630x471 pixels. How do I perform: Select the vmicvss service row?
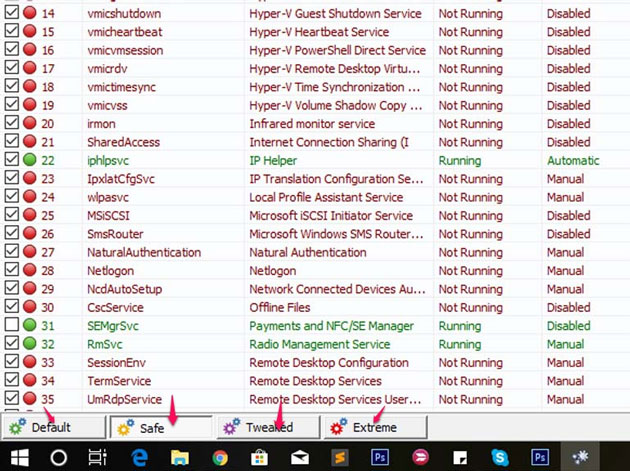point(315,105)
